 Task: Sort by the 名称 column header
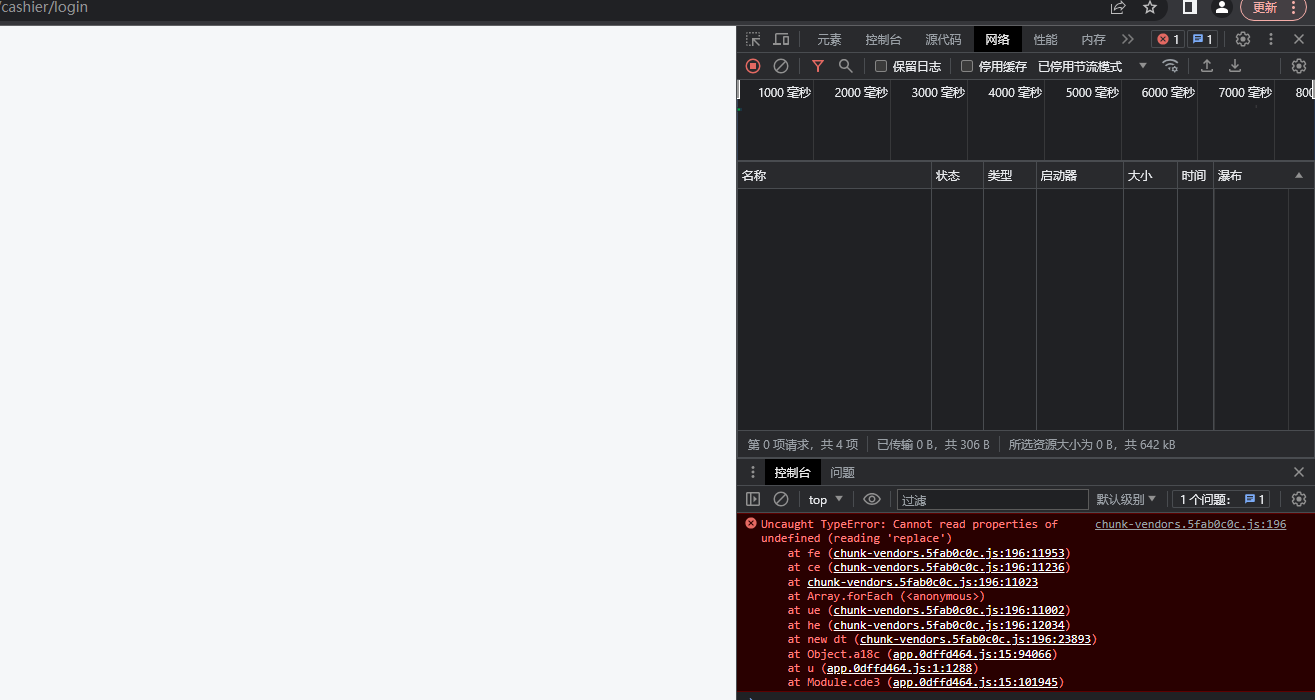[x=834, y=175]
